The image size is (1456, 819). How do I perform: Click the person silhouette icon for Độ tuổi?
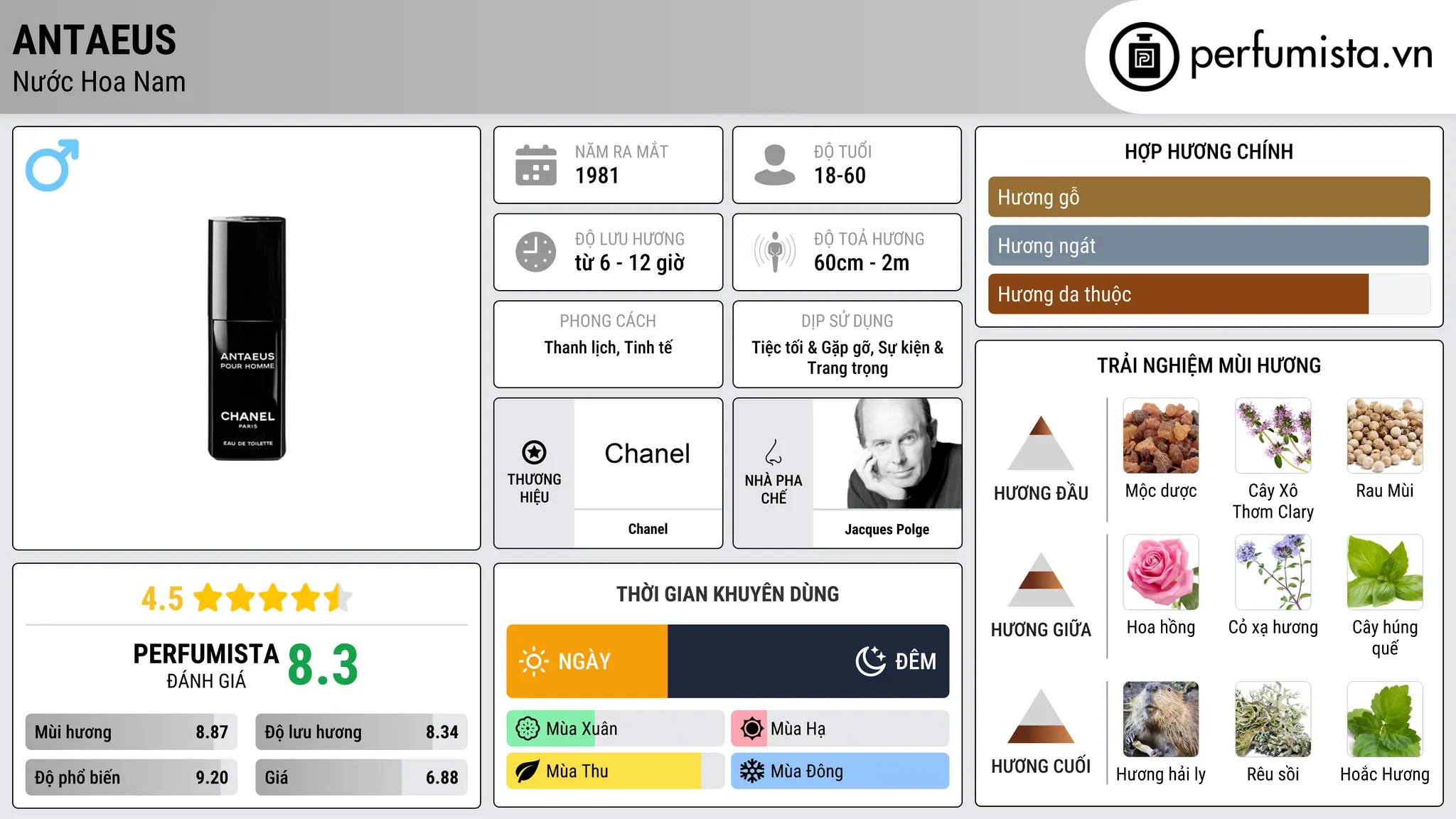(774, 165)
